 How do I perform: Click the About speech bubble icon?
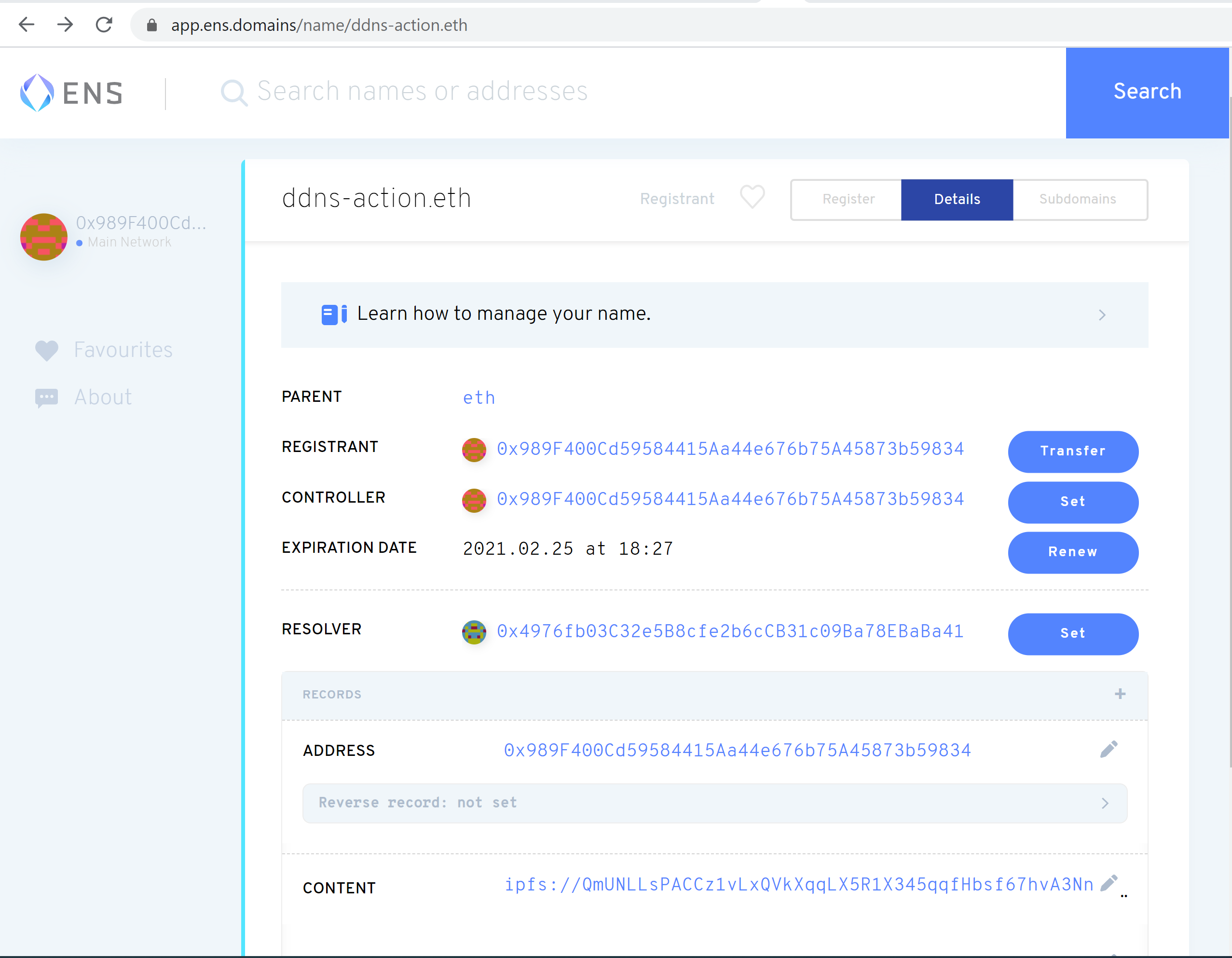tap(47, 398)
